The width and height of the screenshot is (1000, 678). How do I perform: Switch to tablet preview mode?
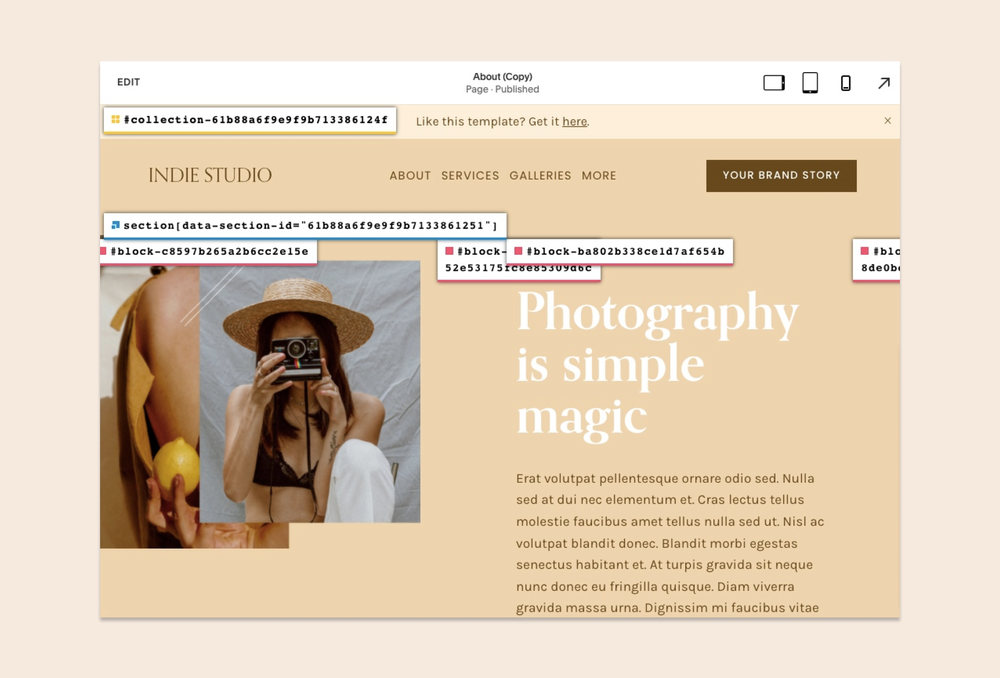coord(809,83)
